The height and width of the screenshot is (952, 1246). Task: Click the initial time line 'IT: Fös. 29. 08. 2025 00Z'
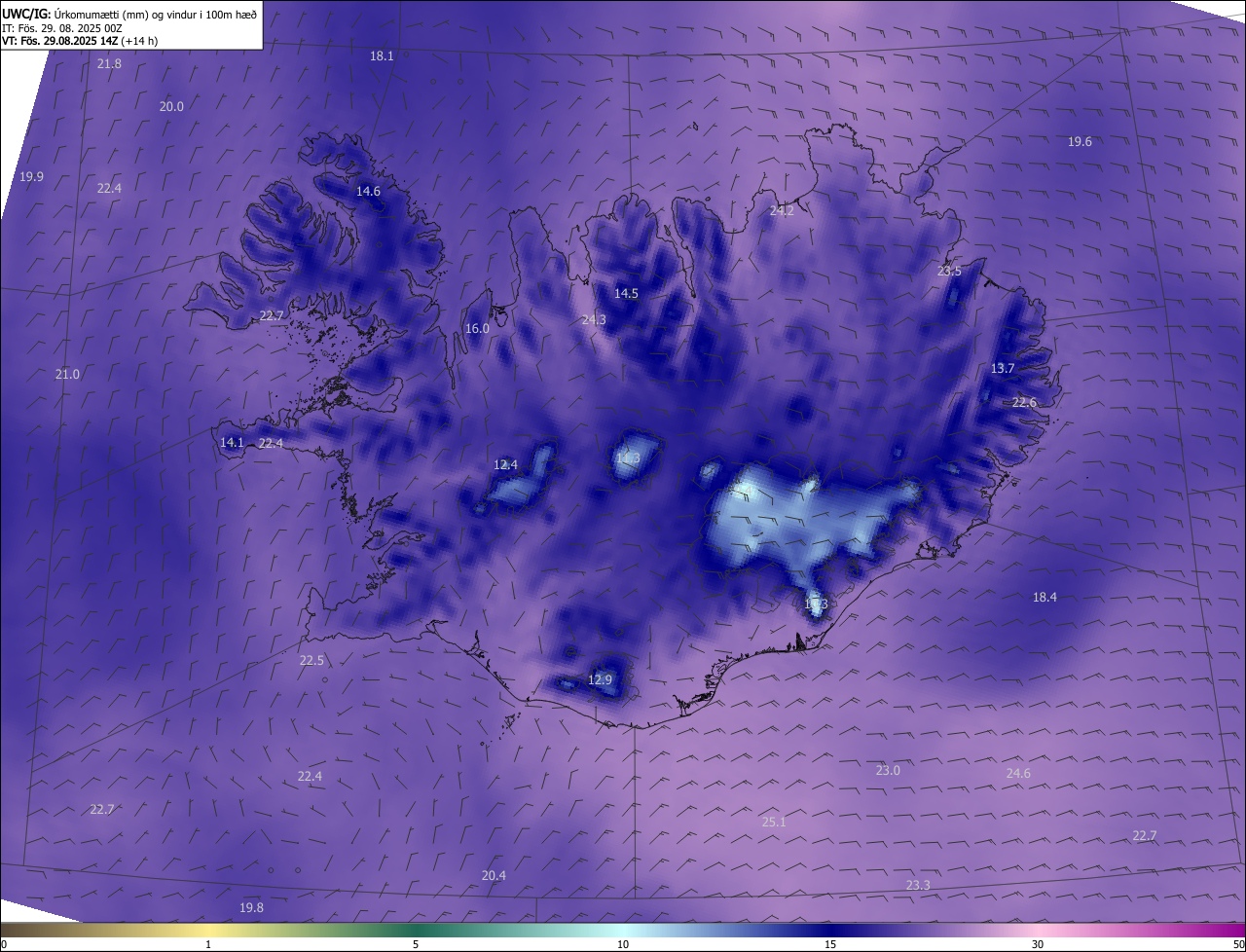(x=61, y=28)
